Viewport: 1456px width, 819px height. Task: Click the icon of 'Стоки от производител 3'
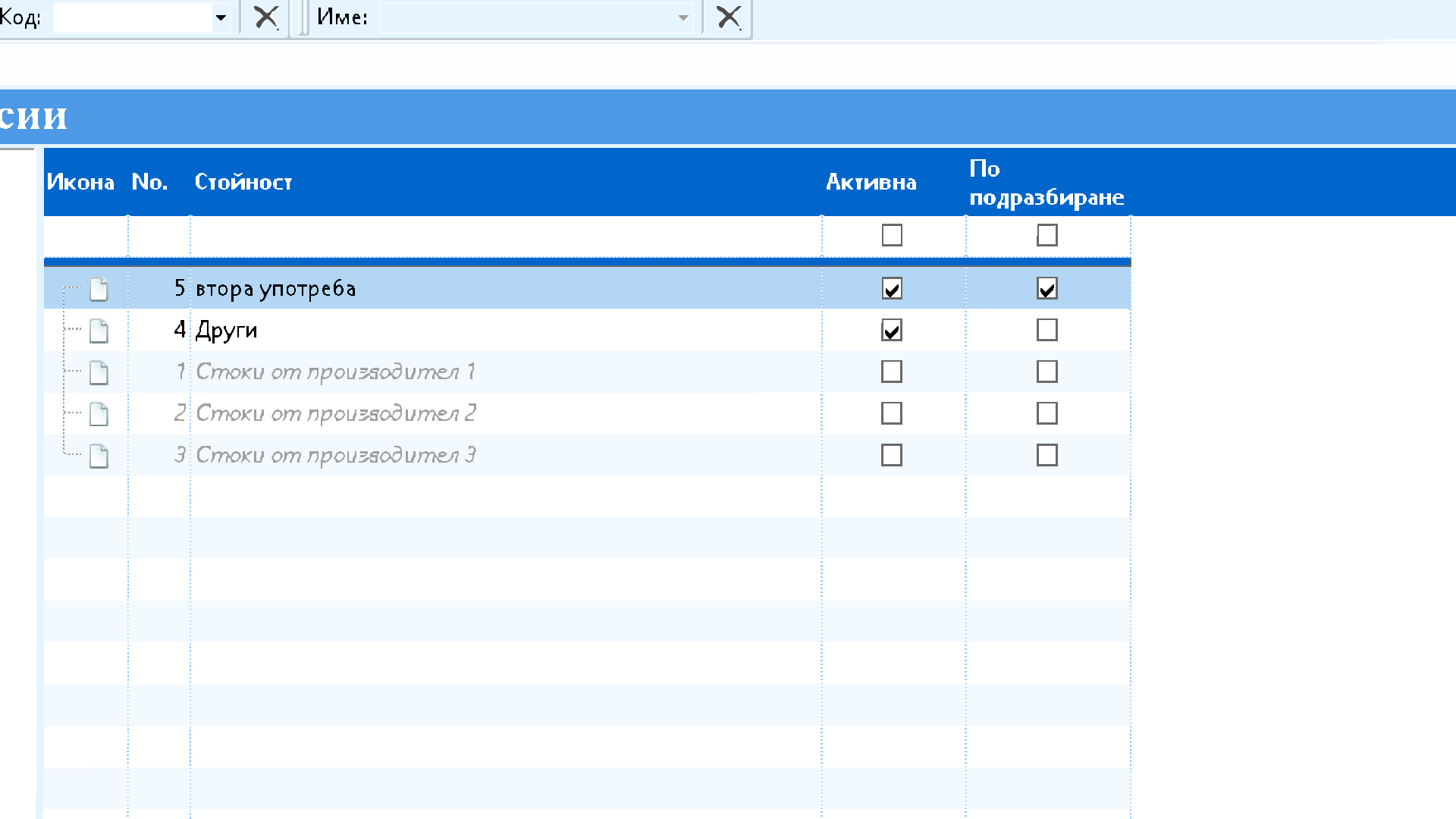99,456
